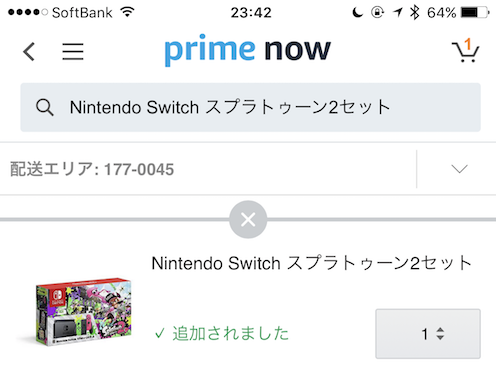The image size is (496, 373).
Task: Open the Nintendo Switch スプラトゥーン2セット product title
Action: click(312, 263)
